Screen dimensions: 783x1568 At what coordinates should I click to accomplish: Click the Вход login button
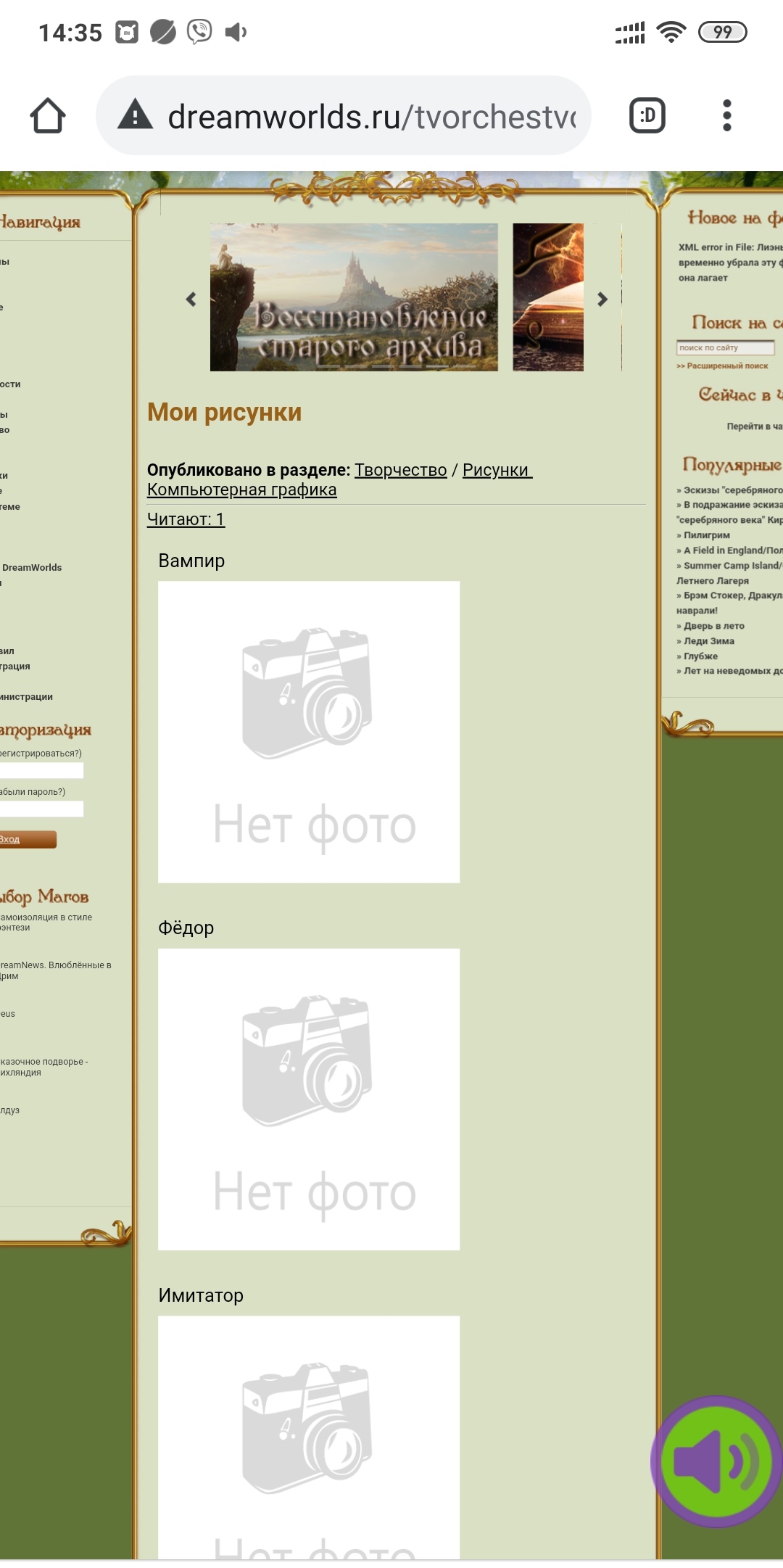[x=26, y=839]
